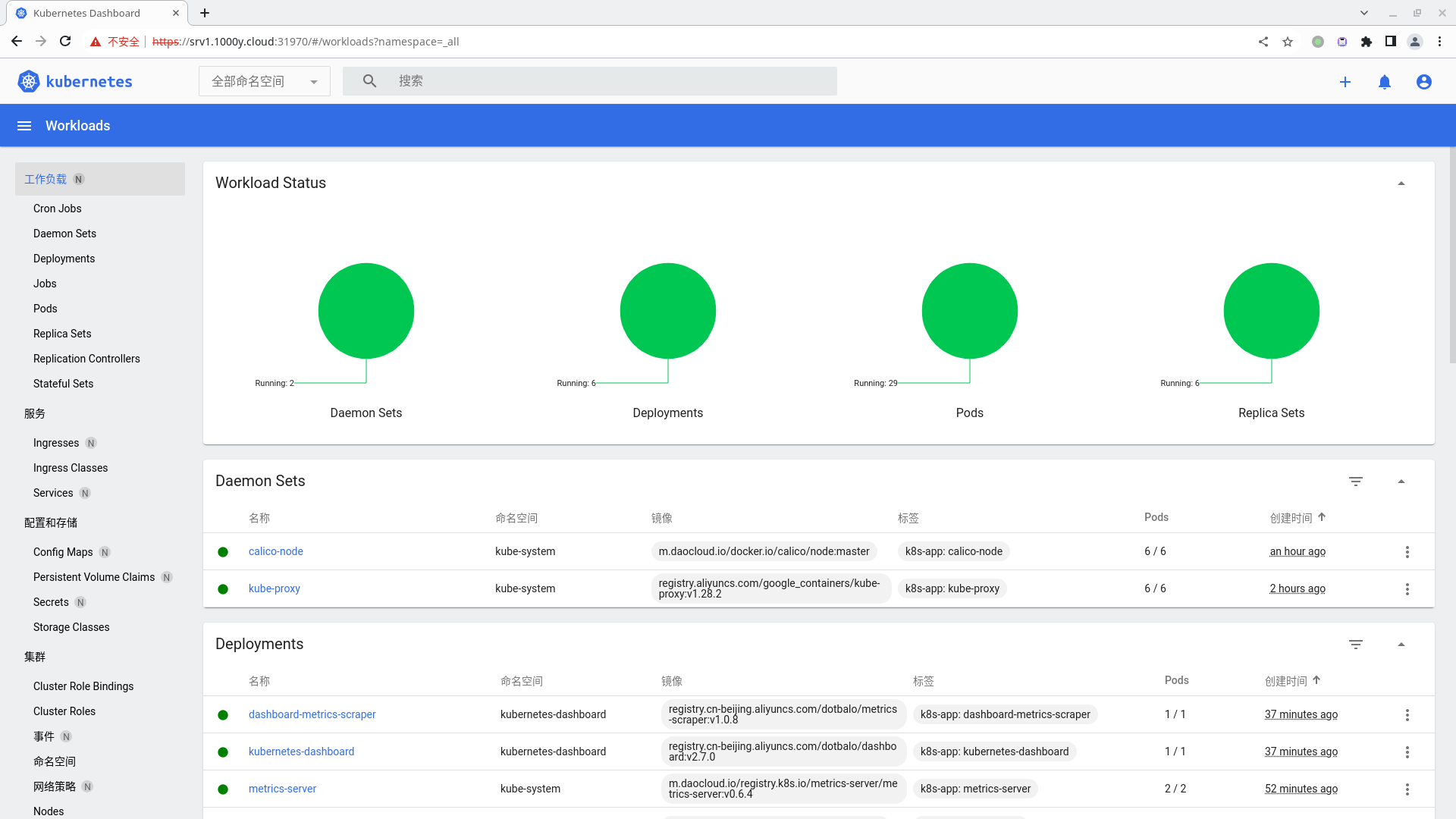The image size is (1456, 819).
Task: Open Daemon Sets in sidebar
Action: click(65, 234)
